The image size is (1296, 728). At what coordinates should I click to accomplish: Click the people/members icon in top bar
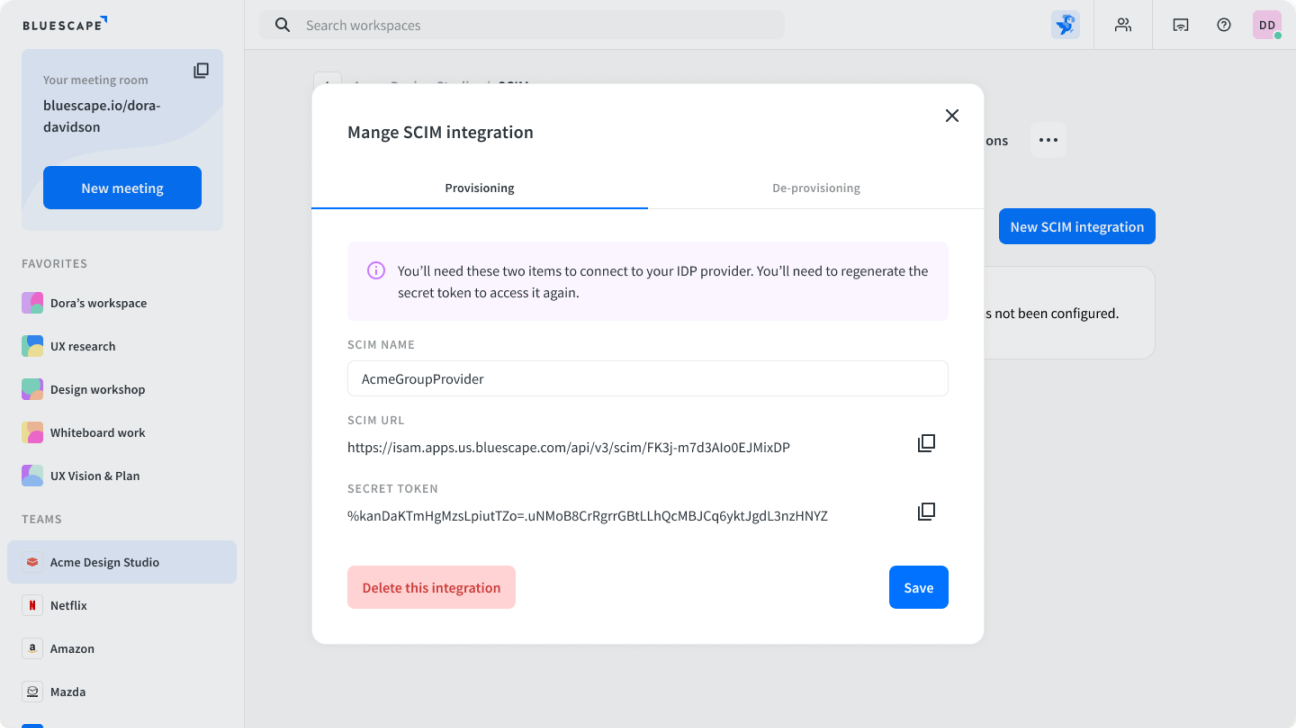(x=1123, y=24)
